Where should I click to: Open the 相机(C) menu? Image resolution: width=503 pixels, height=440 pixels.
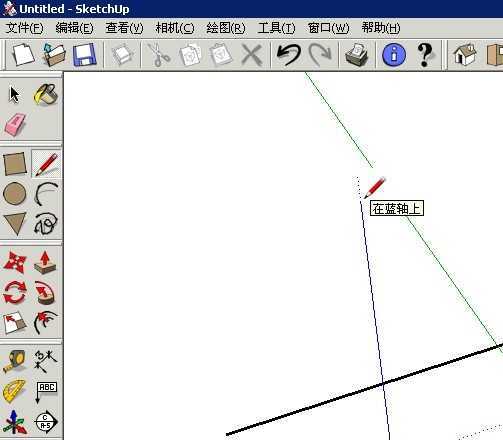pos(175,28)
